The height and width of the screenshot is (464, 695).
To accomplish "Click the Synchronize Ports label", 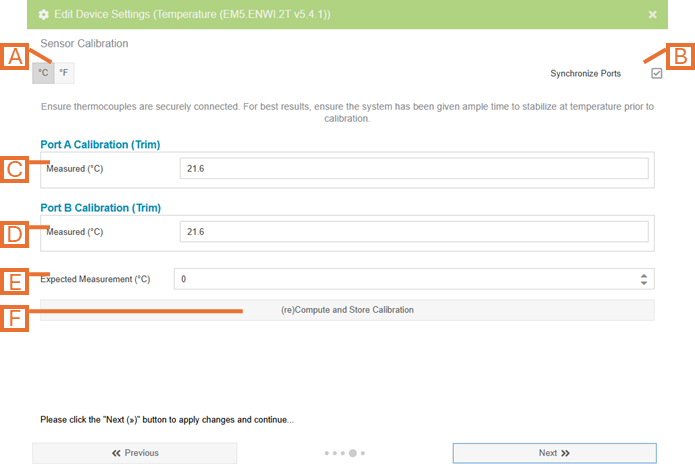I will coord(586,74).
